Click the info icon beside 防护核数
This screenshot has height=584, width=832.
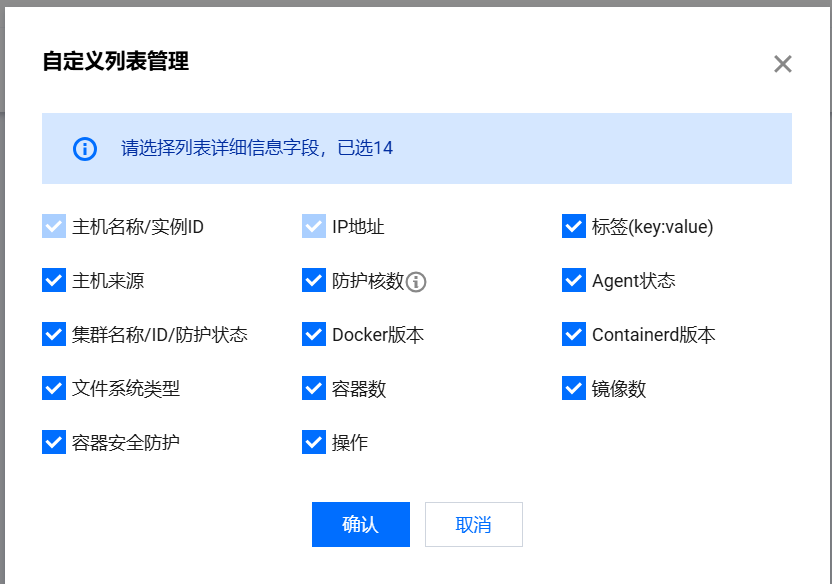pos(417,282)
